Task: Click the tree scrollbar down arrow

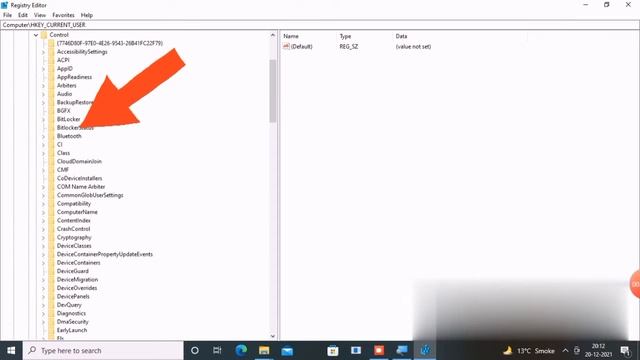Action: (273, 336)
